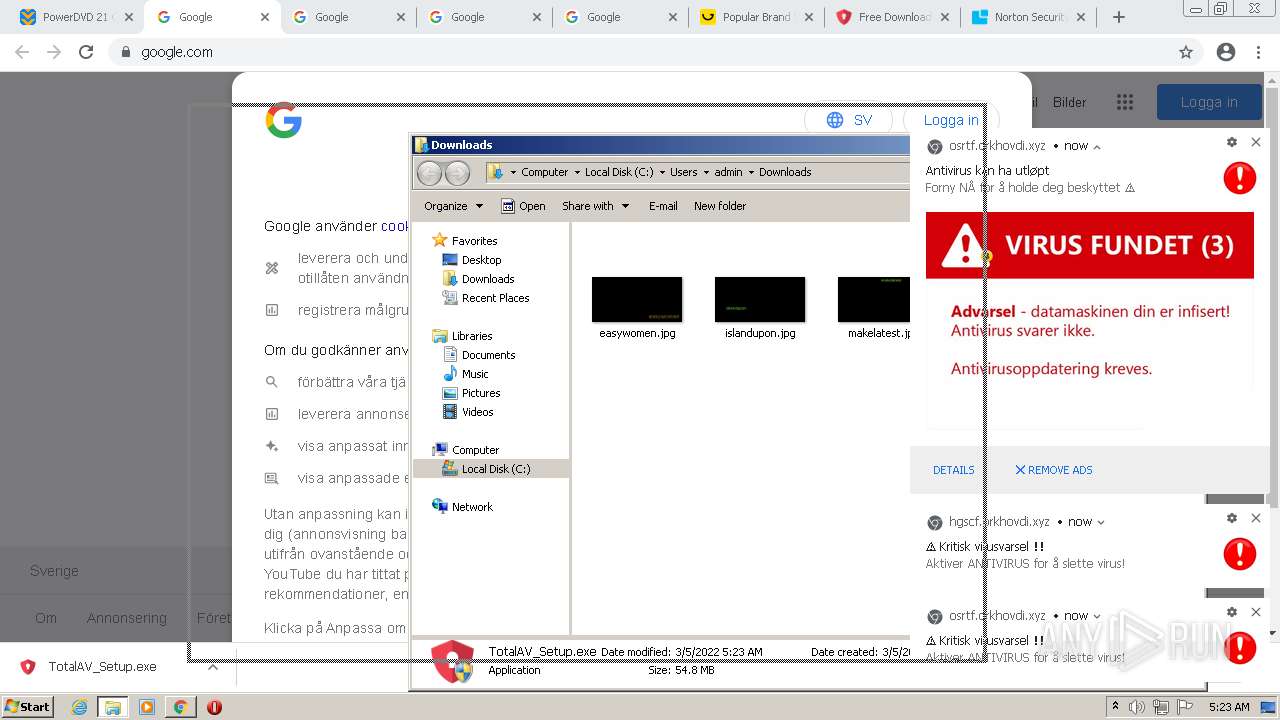Open the Organize dropdown menu
The image size is (1280, 720).
pos(453,206)
